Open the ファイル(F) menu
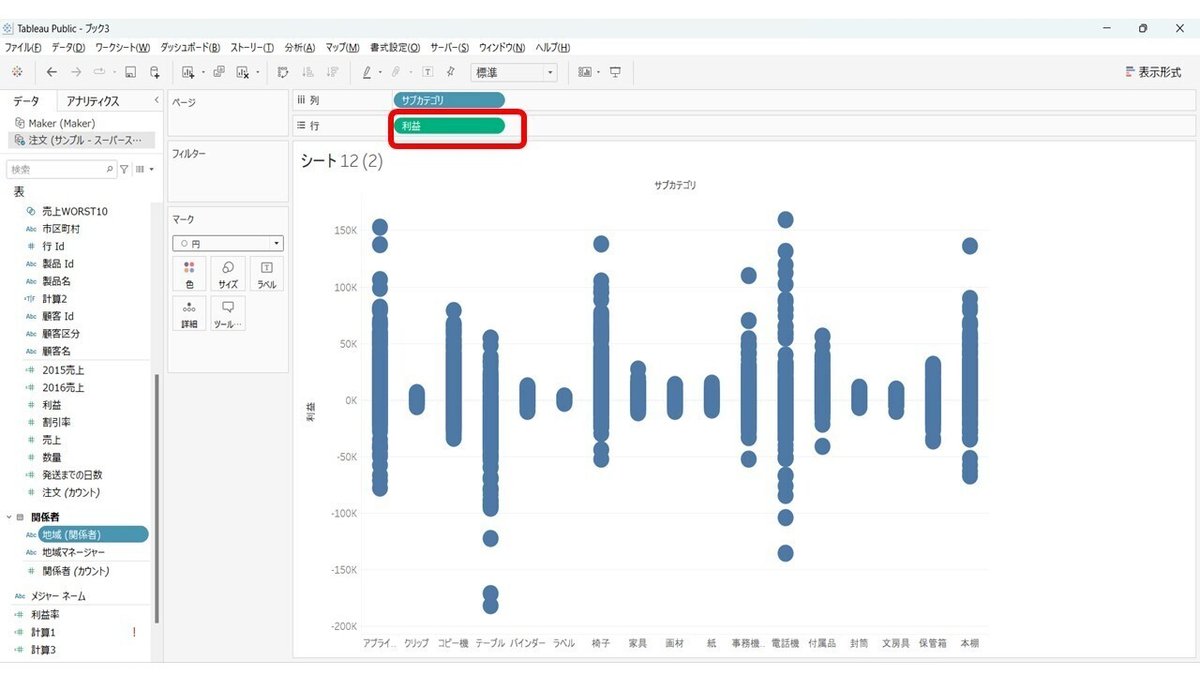This screenshot has height=675, width=1200. (x=24, y=48)
